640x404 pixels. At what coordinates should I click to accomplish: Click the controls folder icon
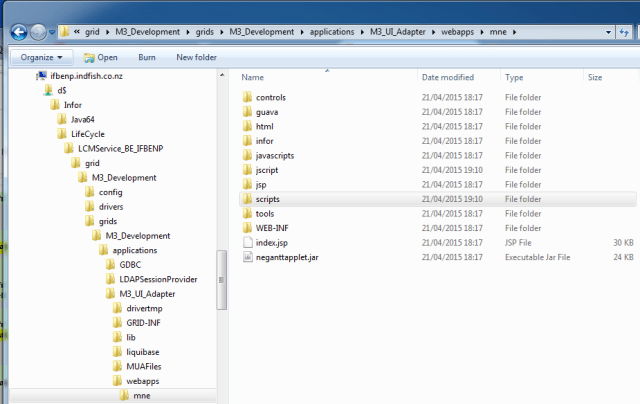pos(247,98)
